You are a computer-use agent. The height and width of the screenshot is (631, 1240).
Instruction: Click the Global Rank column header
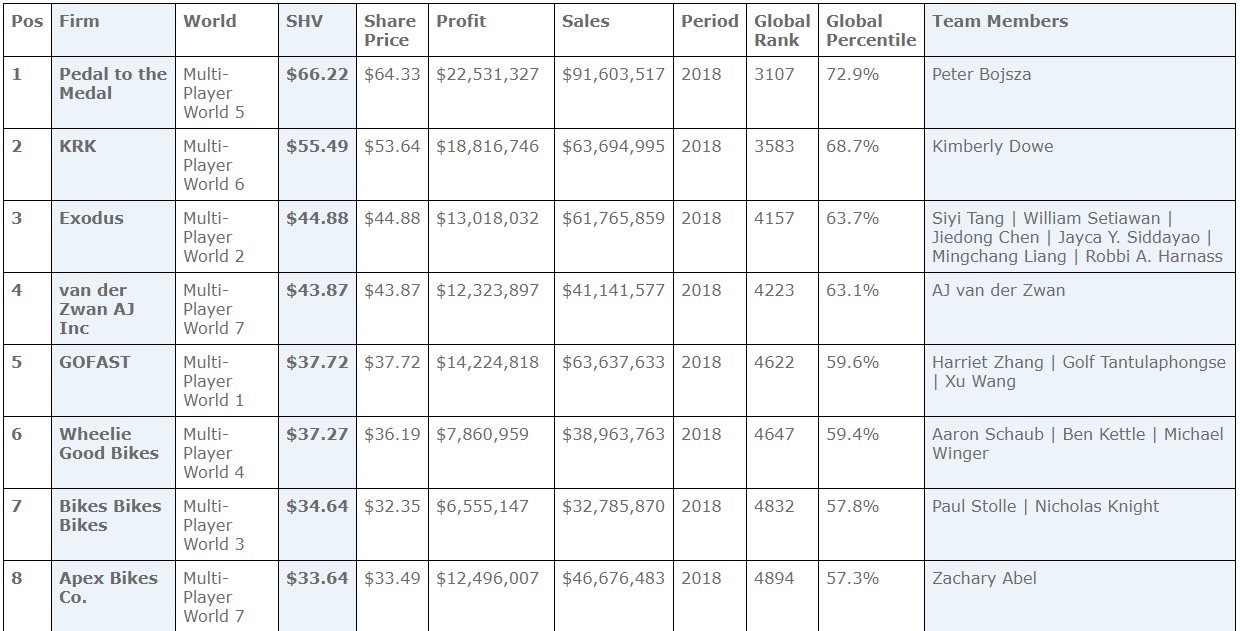(782, 30)
